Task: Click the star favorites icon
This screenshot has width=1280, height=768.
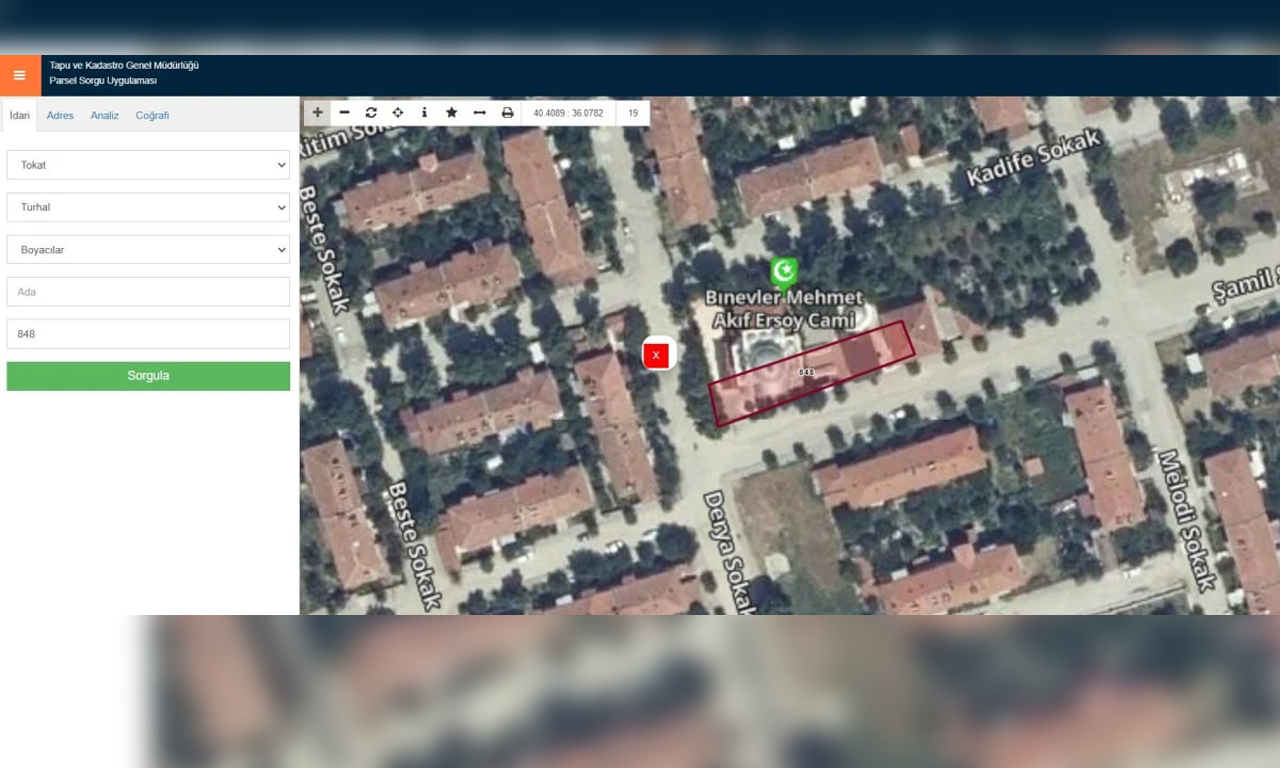Action: (451, 113)
